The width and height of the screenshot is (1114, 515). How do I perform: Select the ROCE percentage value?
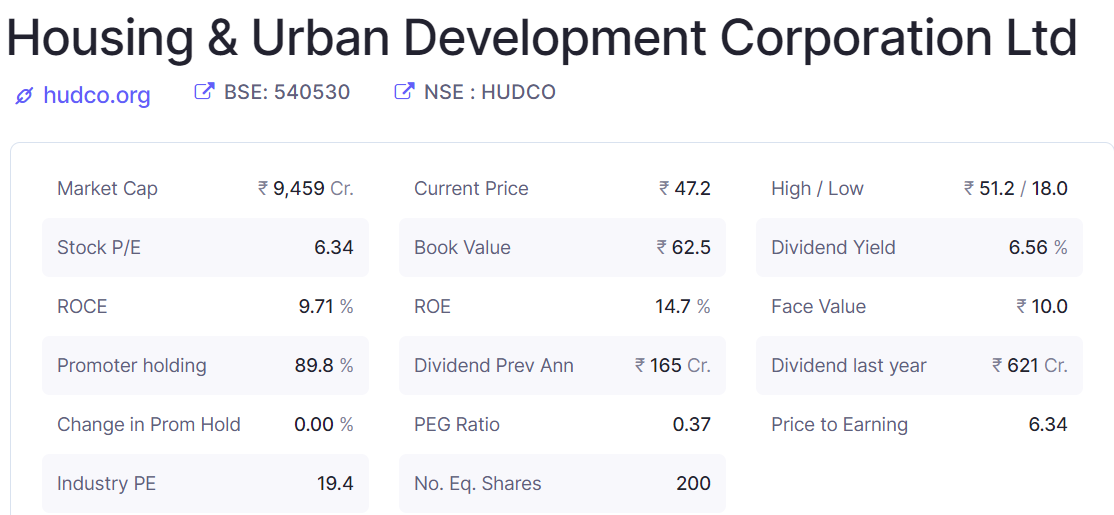(326, 306)
